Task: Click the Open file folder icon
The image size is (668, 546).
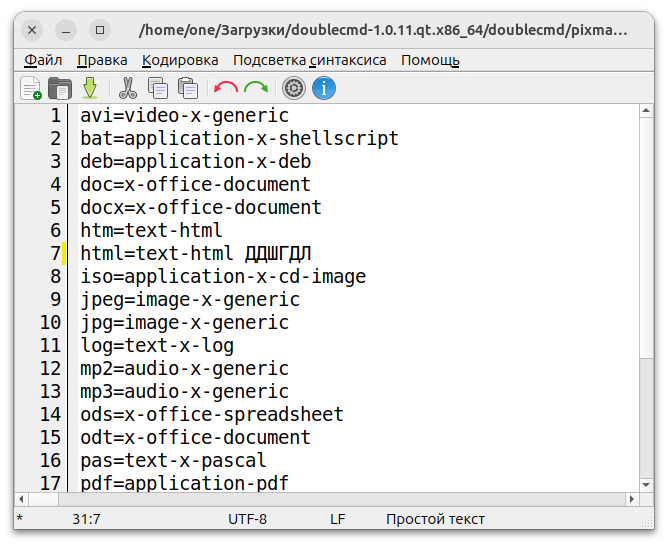Action: [60, 88]
